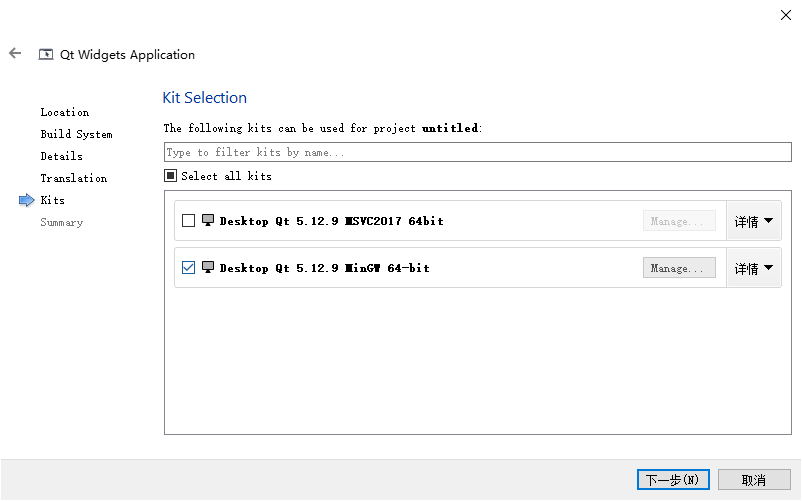Go back with the left arrow icon
The height and width of the screenshot is (501, 802).
click(15, 53)
